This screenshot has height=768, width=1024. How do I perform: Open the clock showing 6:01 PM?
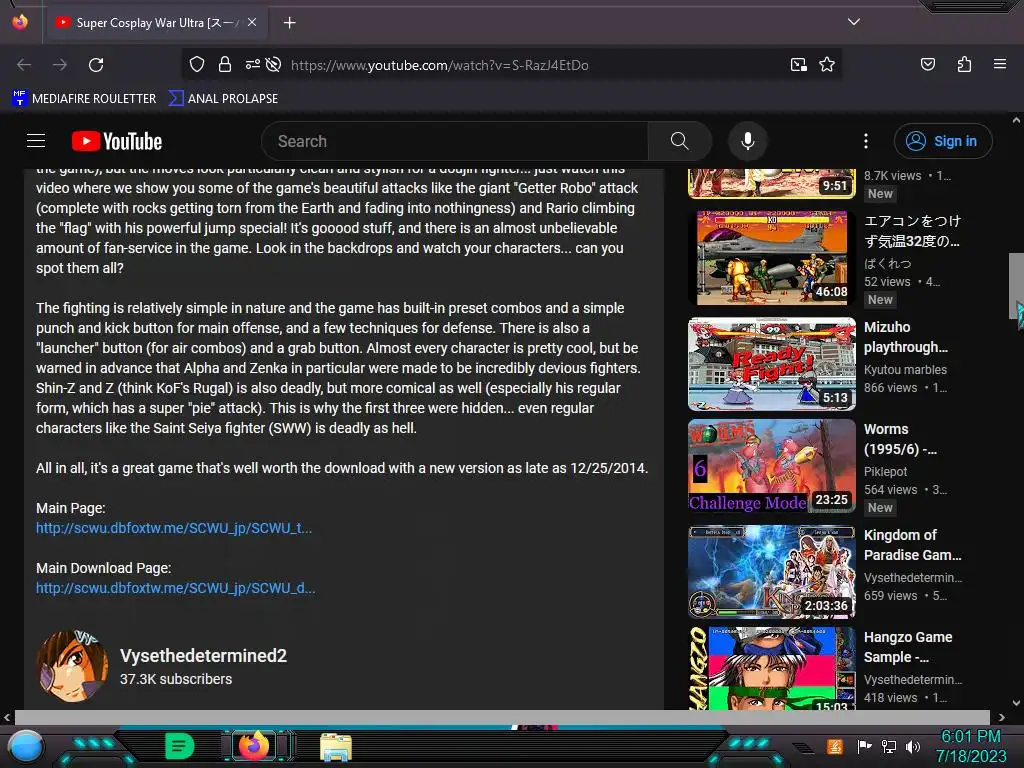(x=971, y=746)
